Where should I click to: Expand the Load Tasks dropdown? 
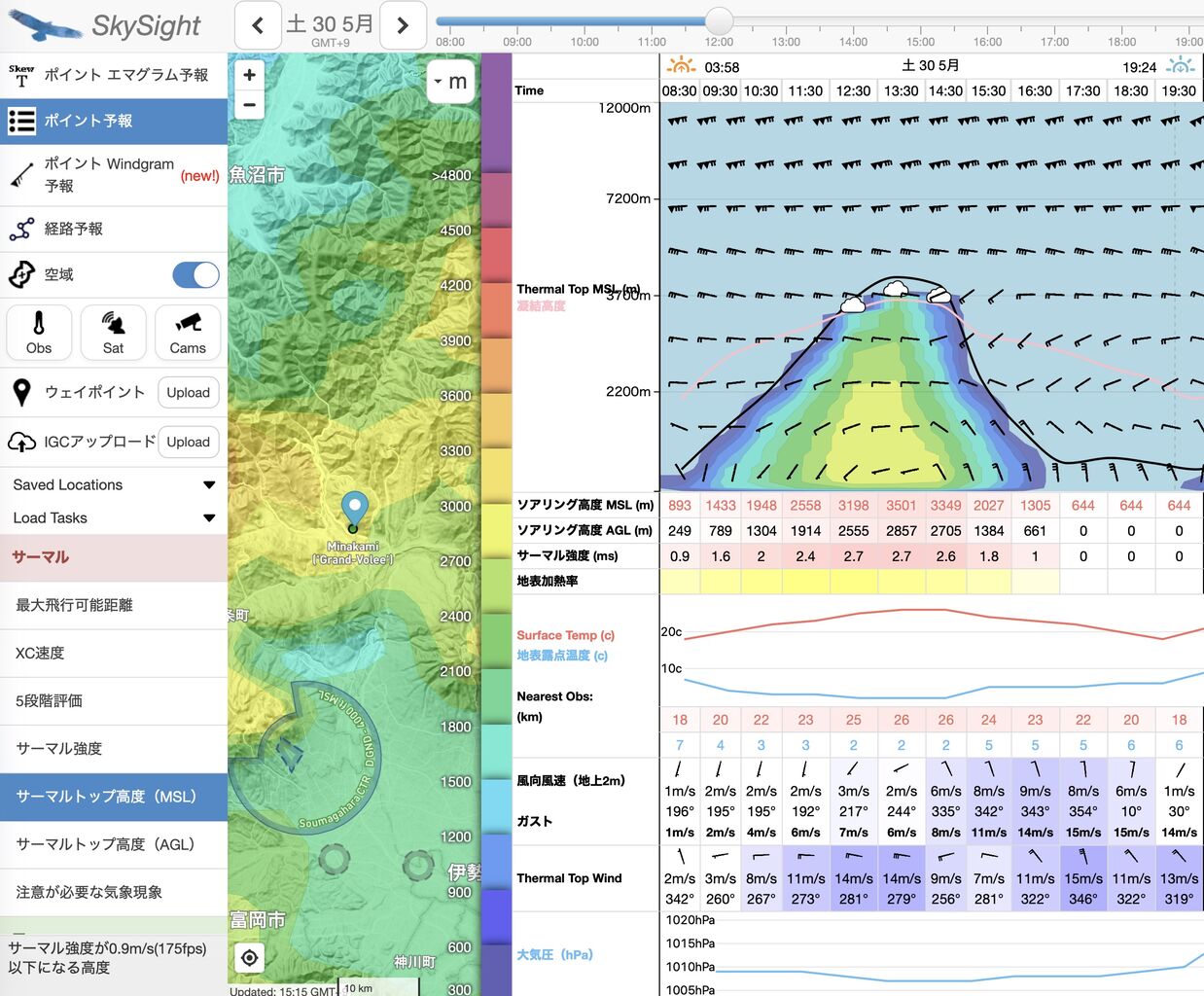114,517
